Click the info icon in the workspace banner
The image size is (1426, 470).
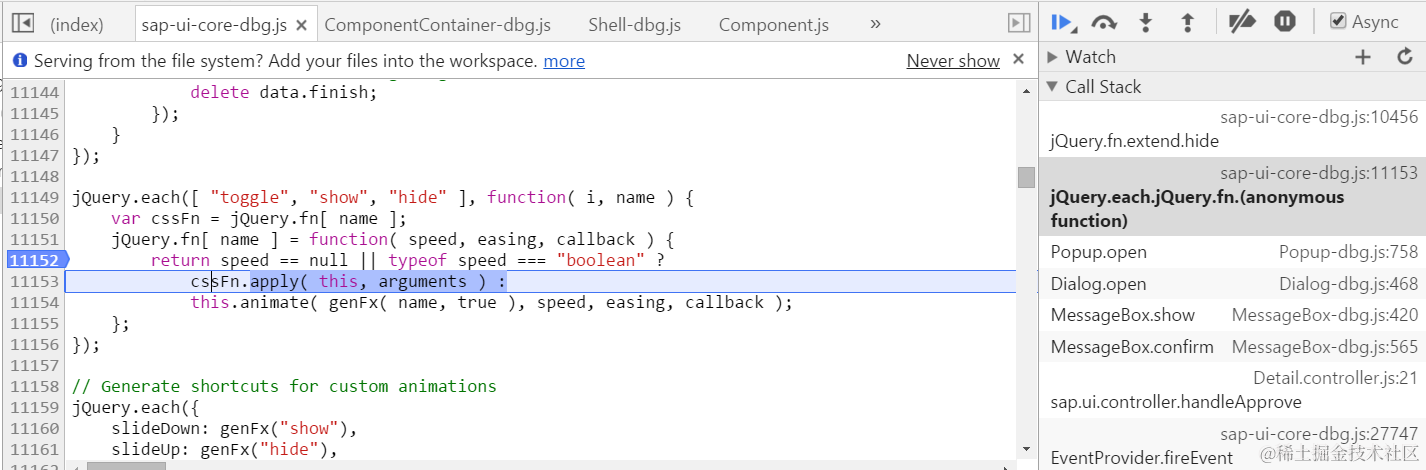(x=20, y=61)
